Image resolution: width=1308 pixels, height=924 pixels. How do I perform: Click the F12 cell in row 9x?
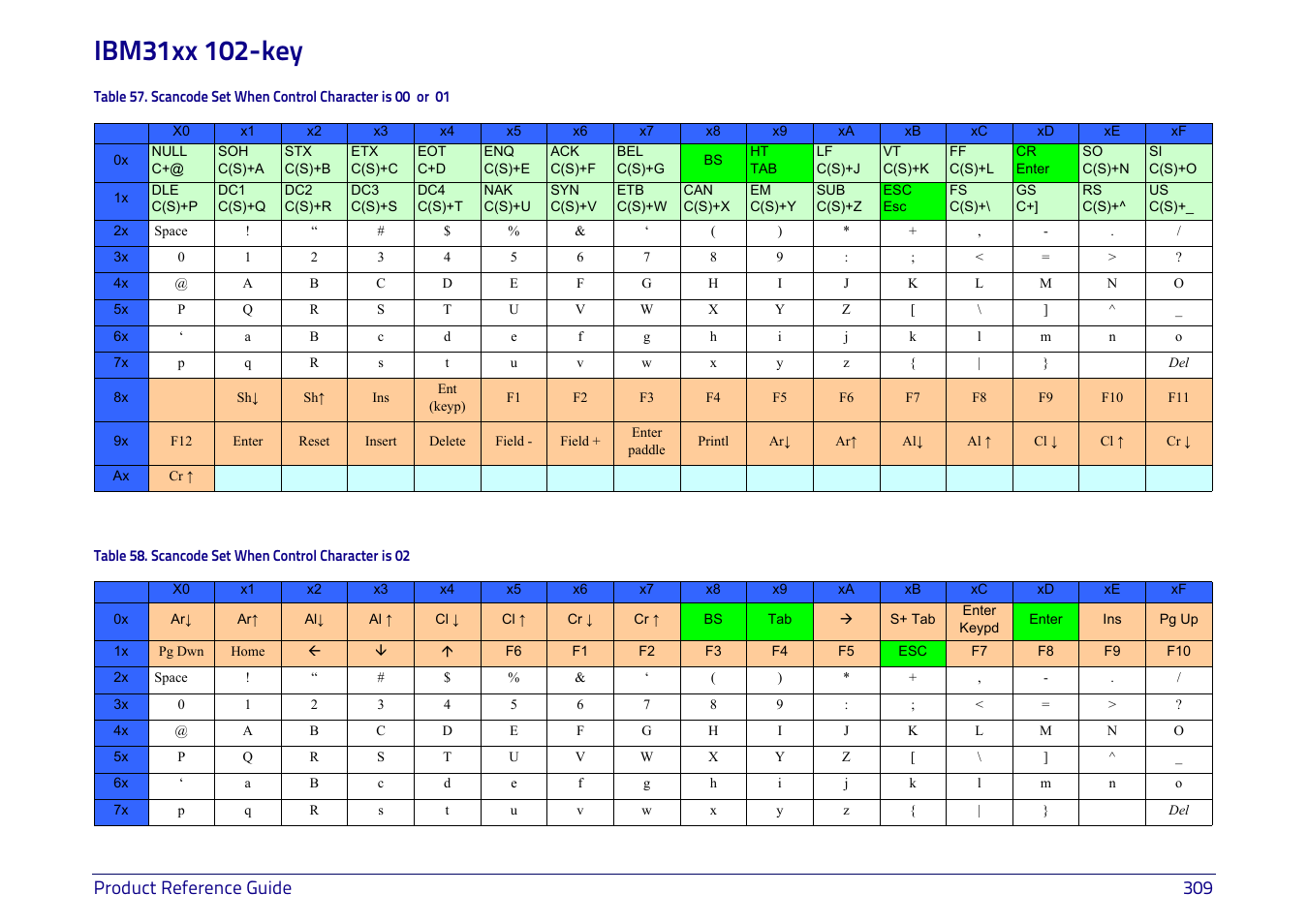point(181,442)
